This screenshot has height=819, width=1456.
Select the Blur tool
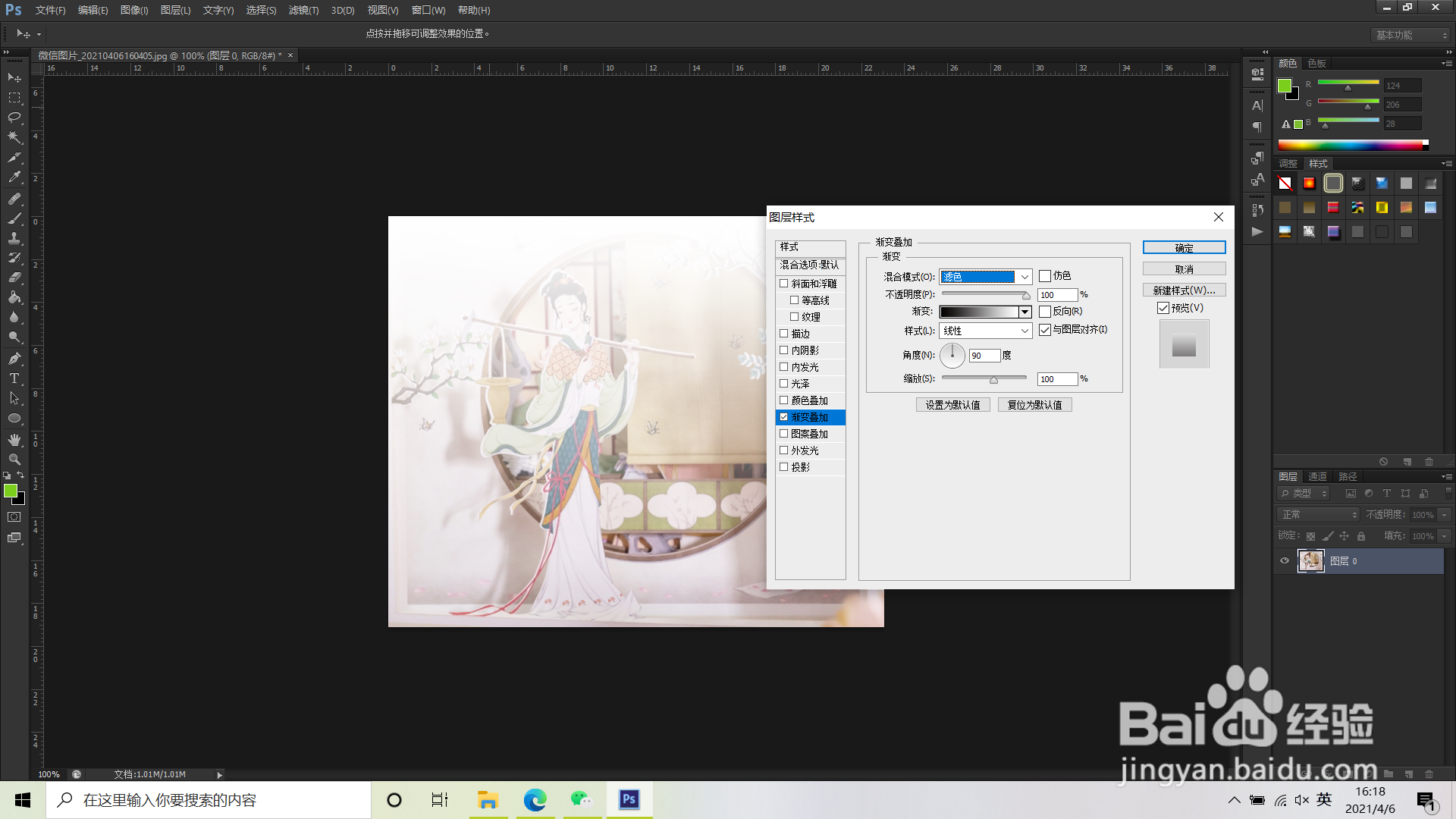(14, 317)
